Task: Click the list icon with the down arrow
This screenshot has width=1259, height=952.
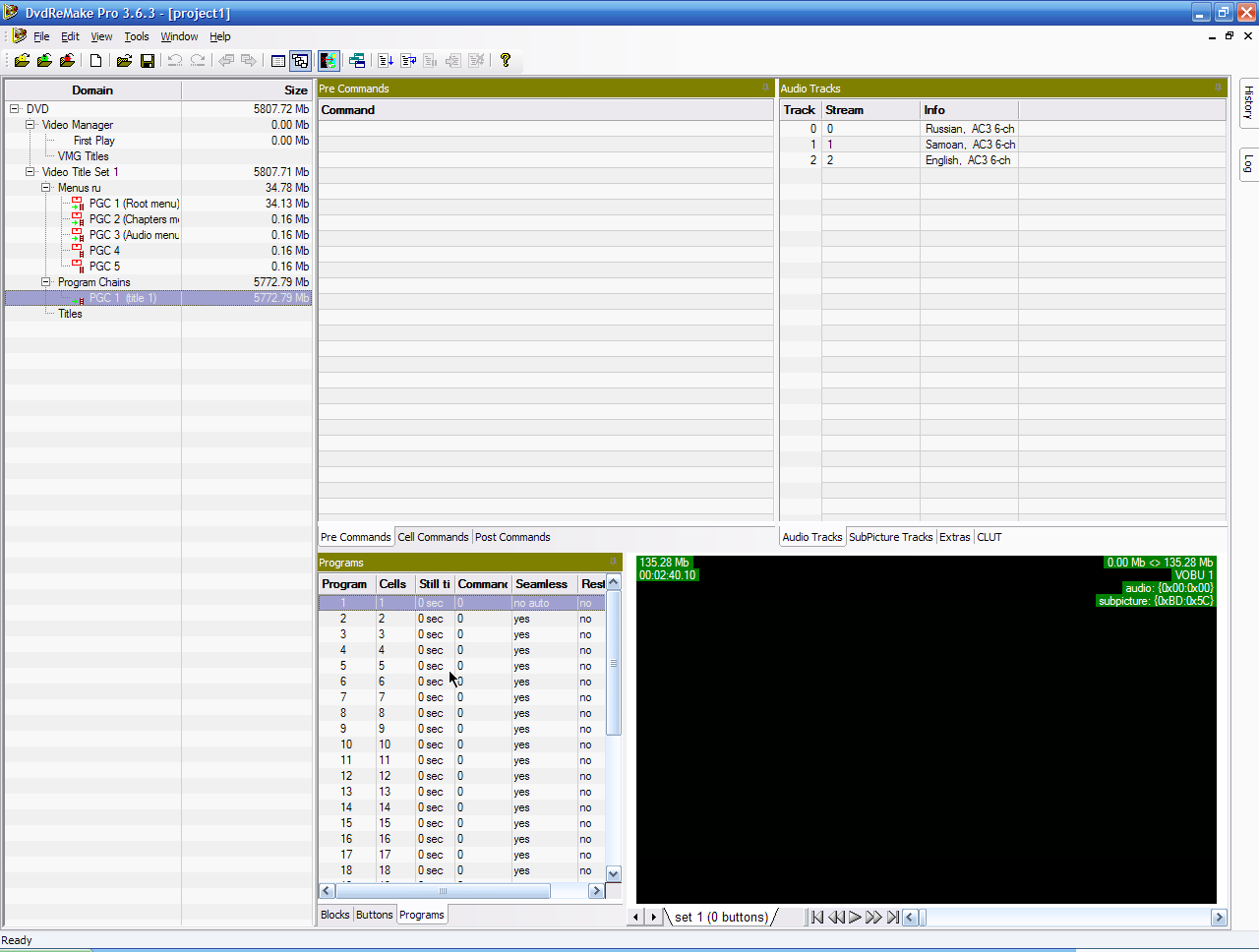Action: 386,60
